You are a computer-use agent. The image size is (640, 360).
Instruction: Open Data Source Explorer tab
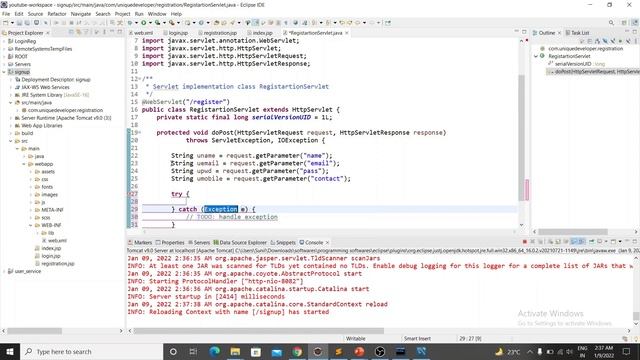coord(240,242)
